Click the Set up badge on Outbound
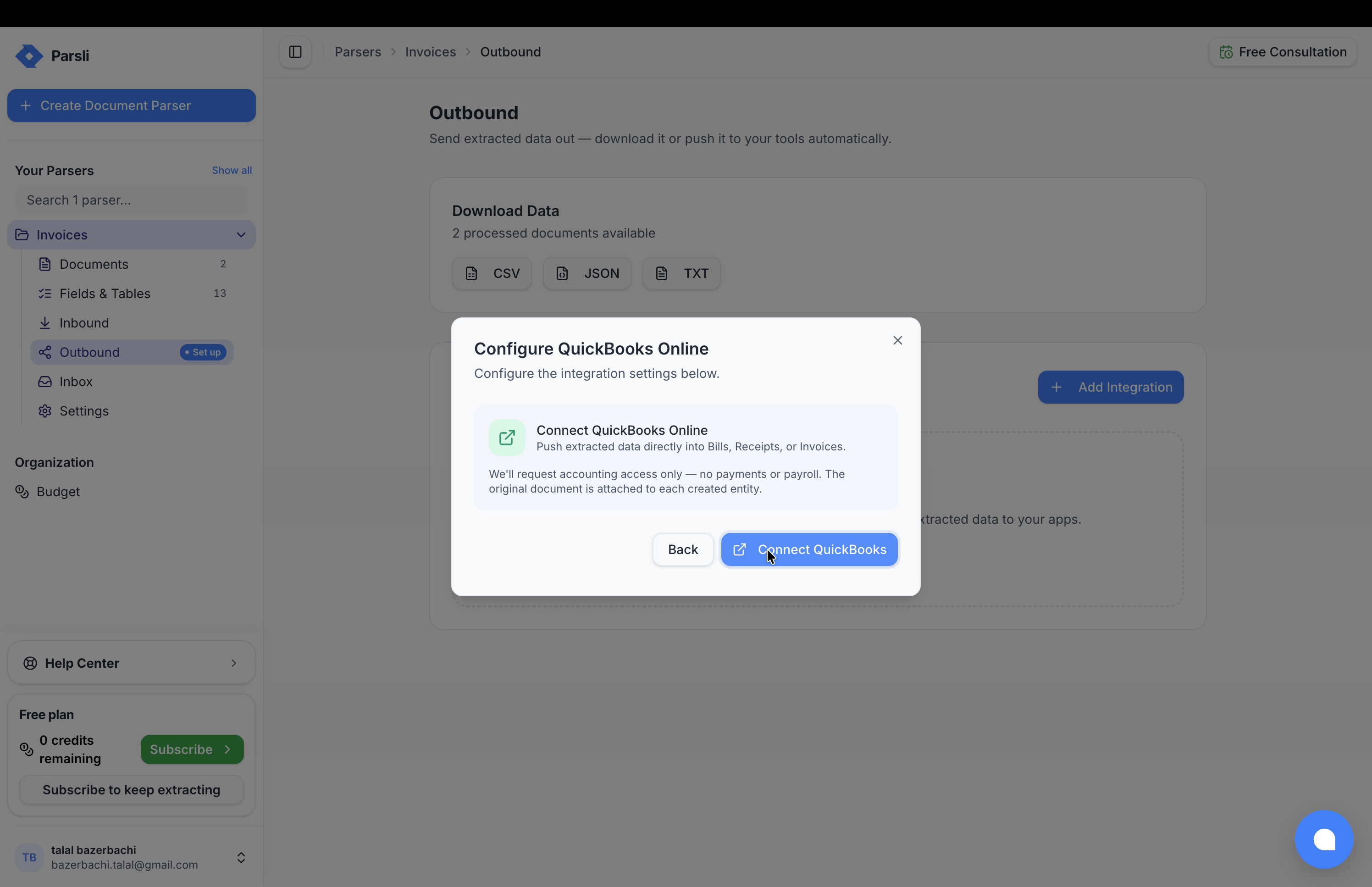 click(203, 353)
